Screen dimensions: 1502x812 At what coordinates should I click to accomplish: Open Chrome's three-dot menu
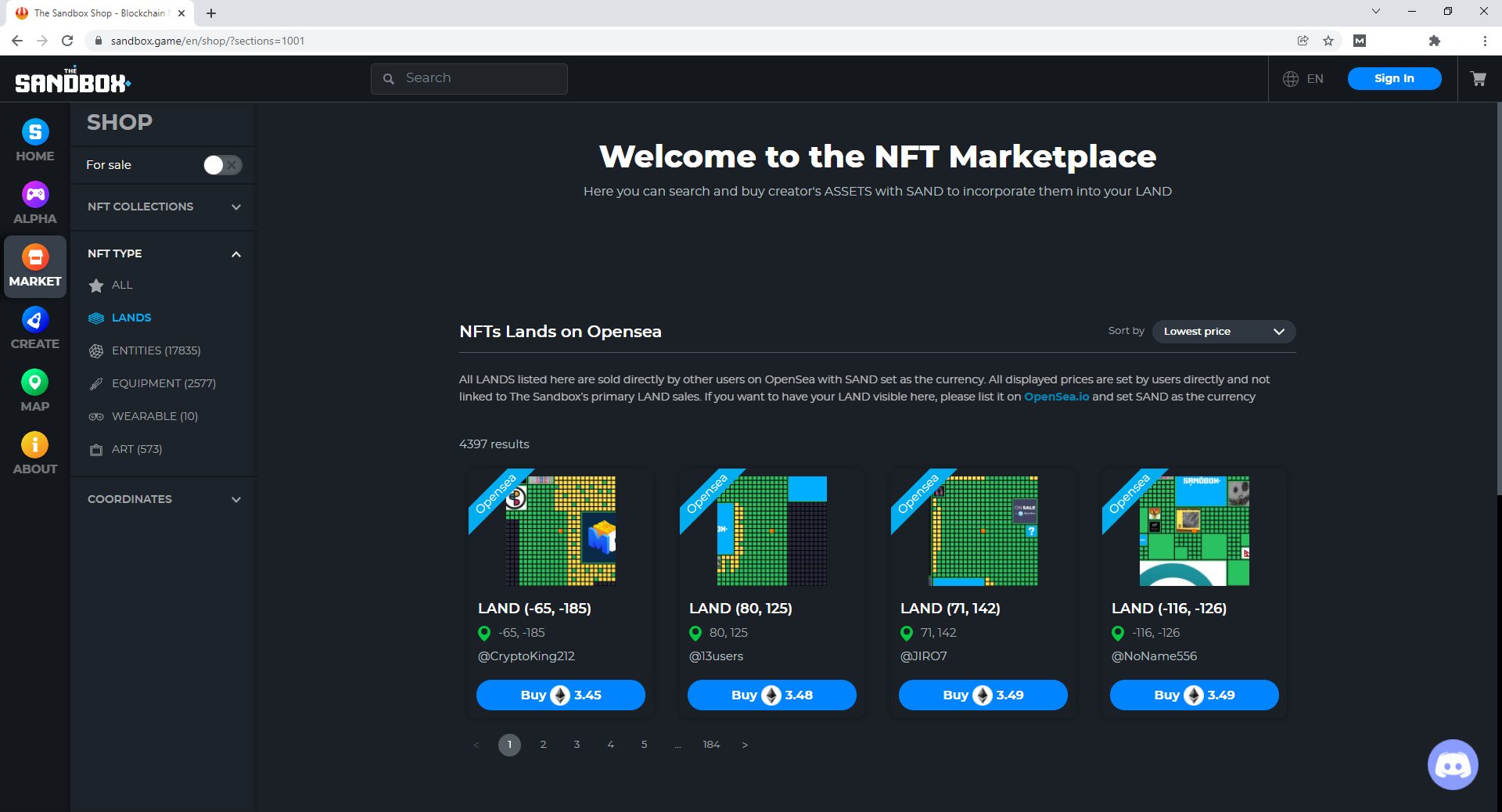(1485, 41)
